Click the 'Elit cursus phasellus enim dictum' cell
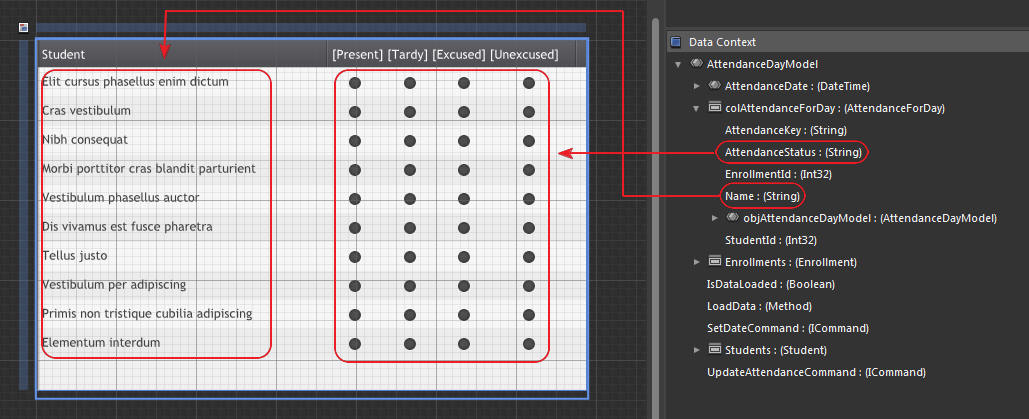 click(135, 81)
